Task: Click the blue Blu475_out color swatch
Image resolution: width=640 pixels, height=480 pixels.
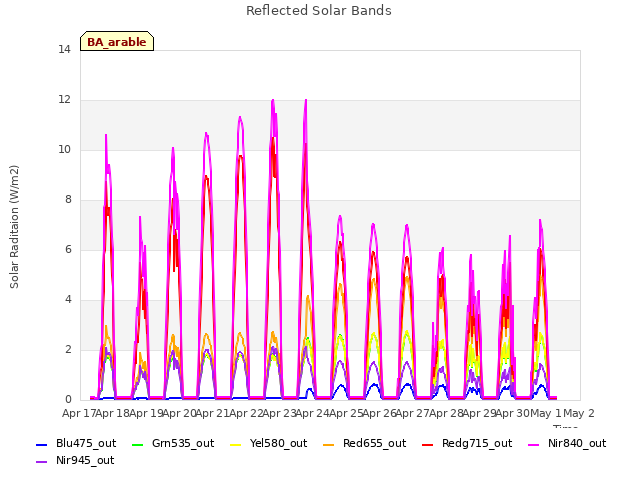Action: (x=42, y=444)
